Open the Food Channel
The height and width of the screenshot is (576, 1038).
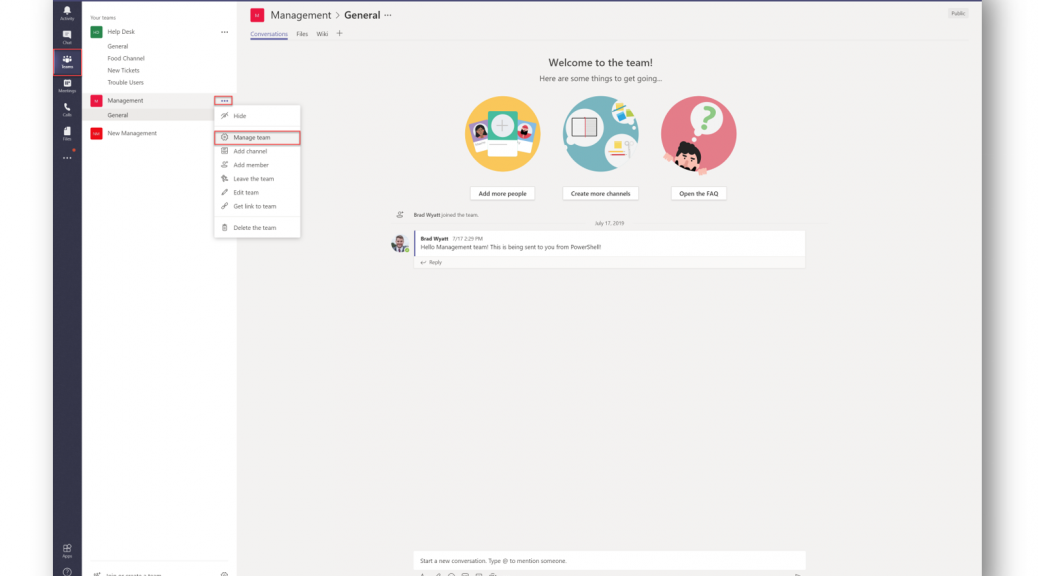[x=126, y=58]
